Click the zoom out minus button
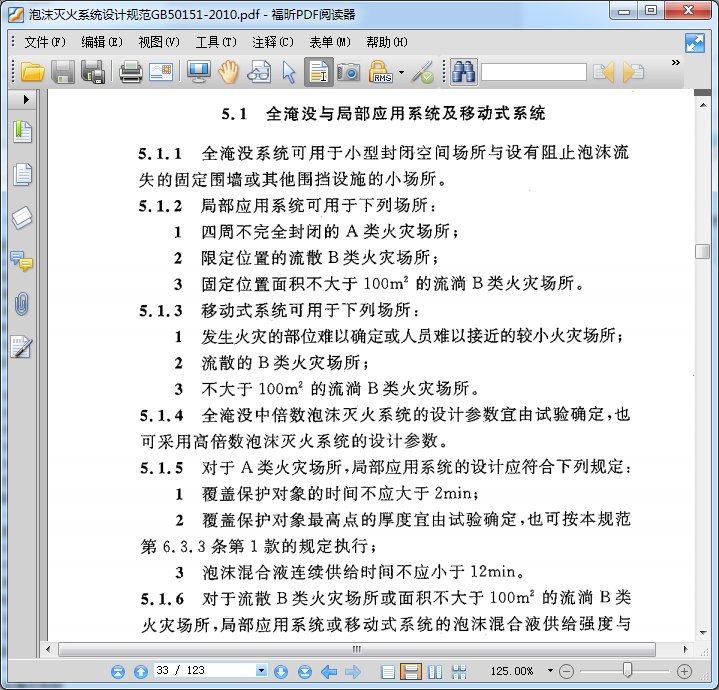The height and width of the screenshot is (690, 719). click(x=566, y=672)
